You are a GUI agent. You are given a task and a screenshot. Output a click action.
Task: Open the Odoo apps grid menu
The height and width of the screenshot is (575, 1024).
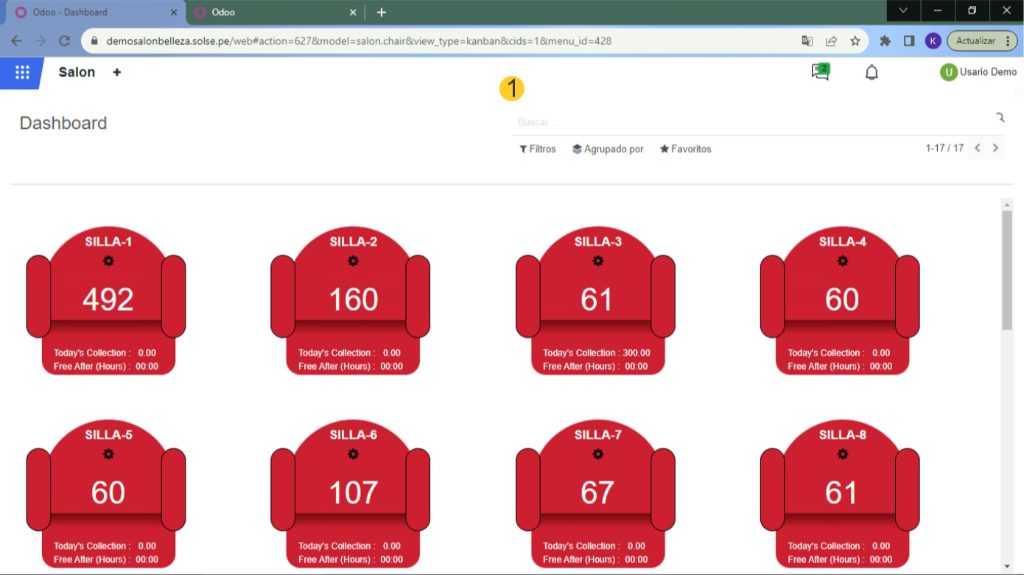click(22, 72)
